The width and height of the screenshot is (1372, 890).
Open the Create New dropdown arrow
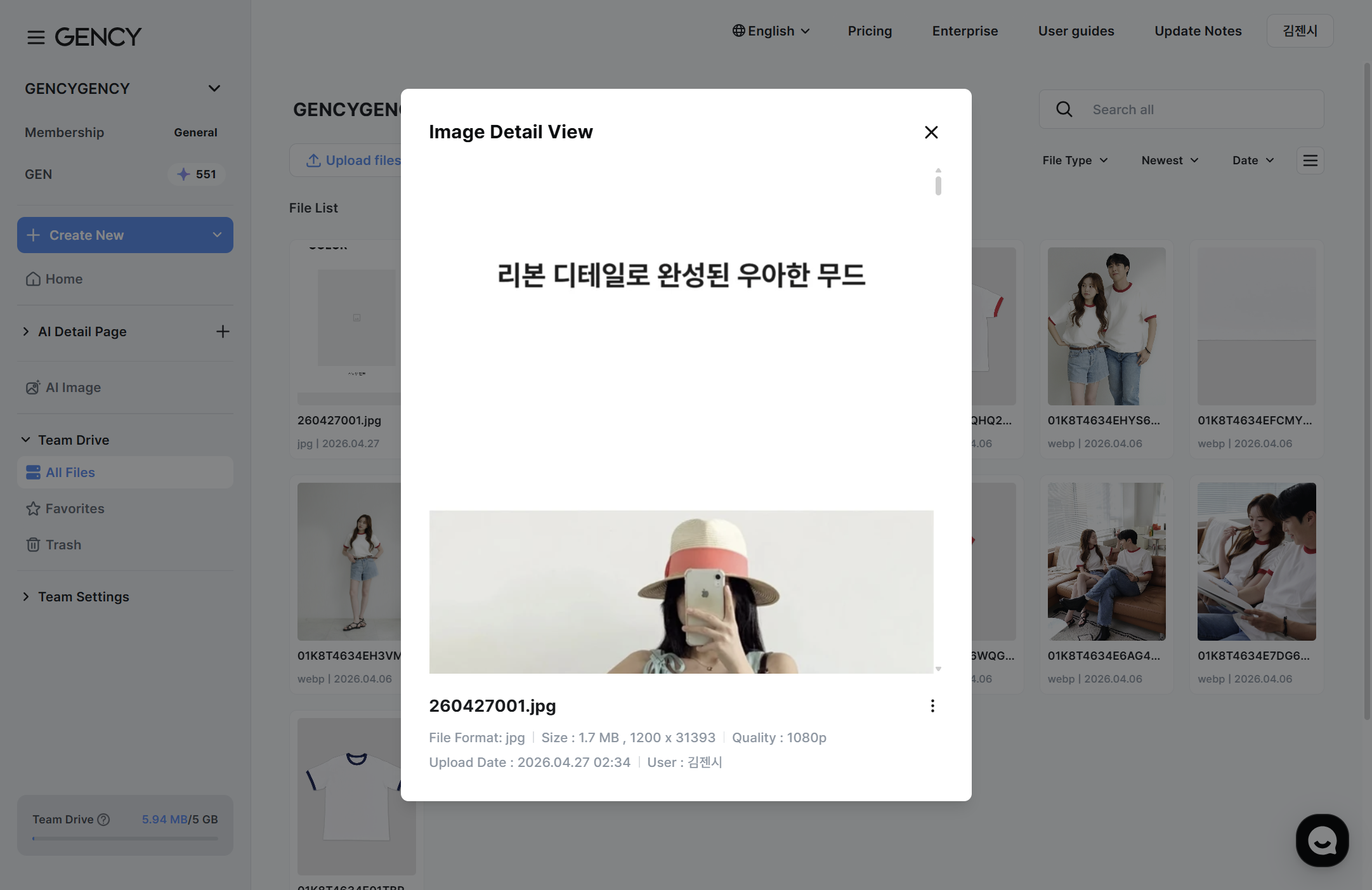coord(217,235)
